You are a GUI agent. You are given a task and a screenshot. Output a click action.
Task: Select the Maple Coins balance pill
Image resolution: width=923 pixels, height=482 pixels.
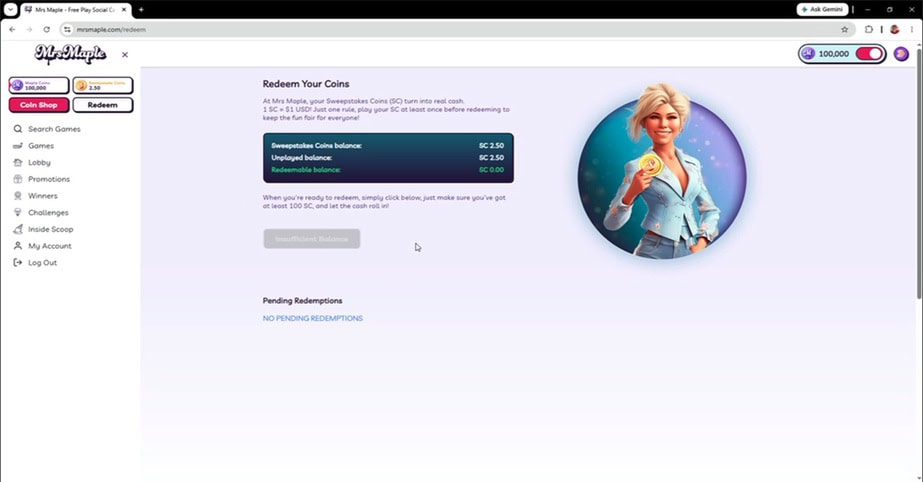pos(39,85)
